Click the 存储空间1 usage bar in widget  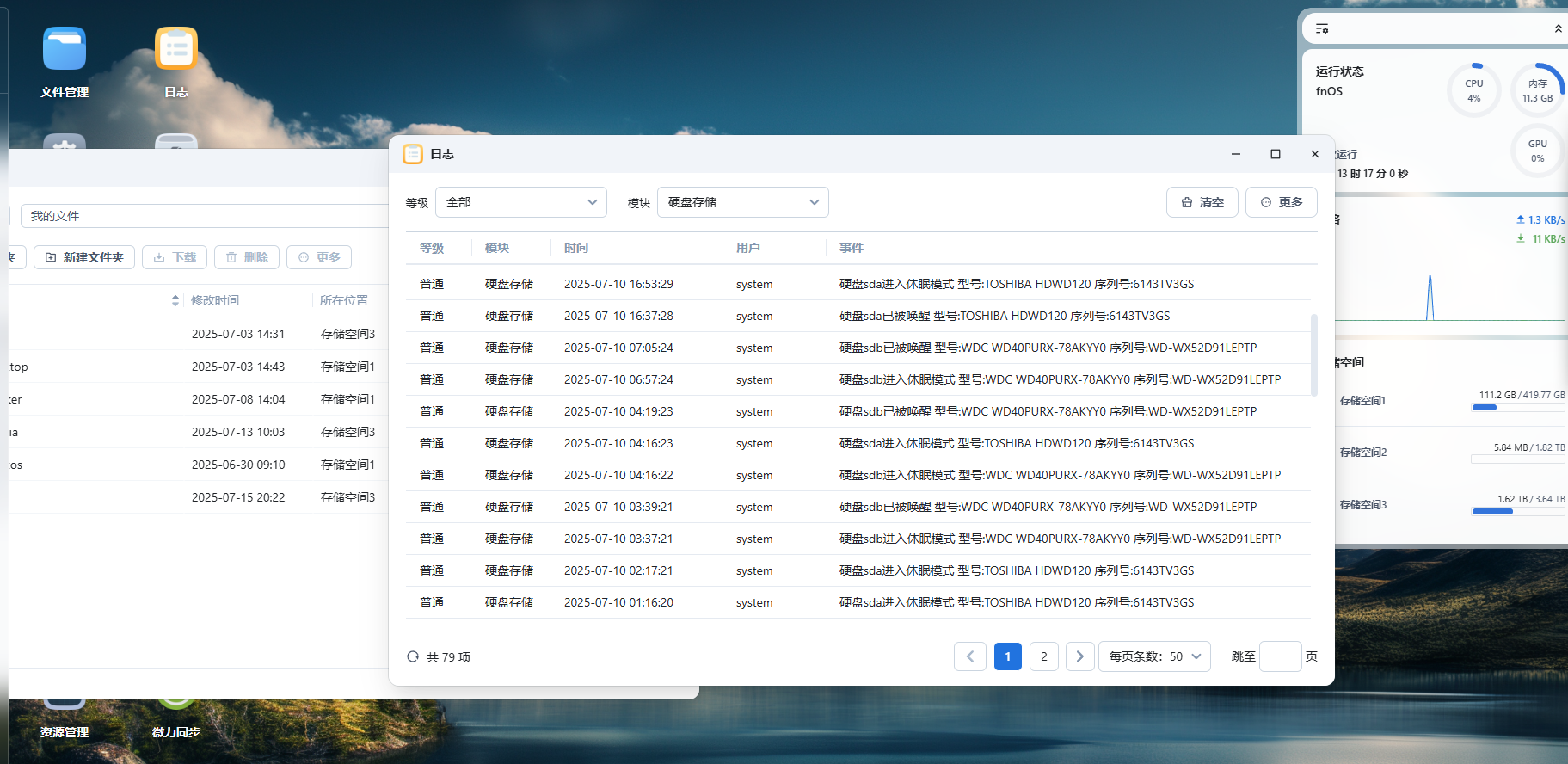[1518, 408]
